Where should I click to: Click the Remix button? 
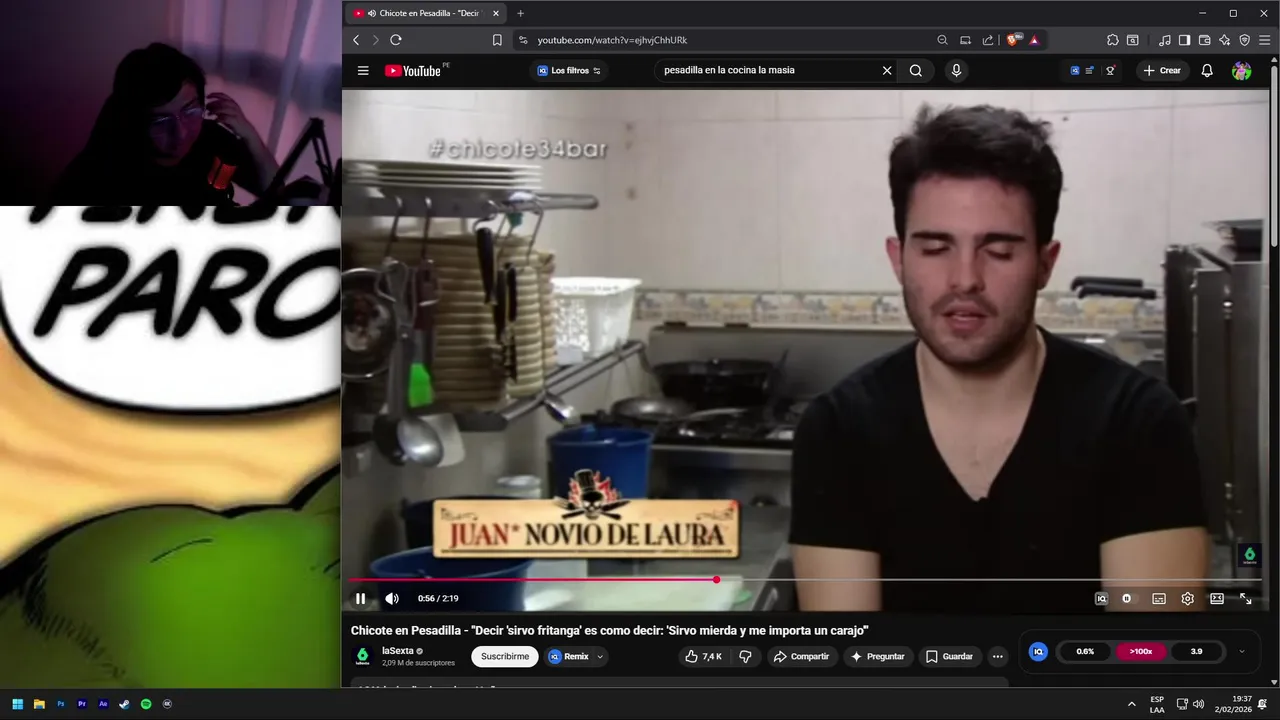click(x=569, y=657)
